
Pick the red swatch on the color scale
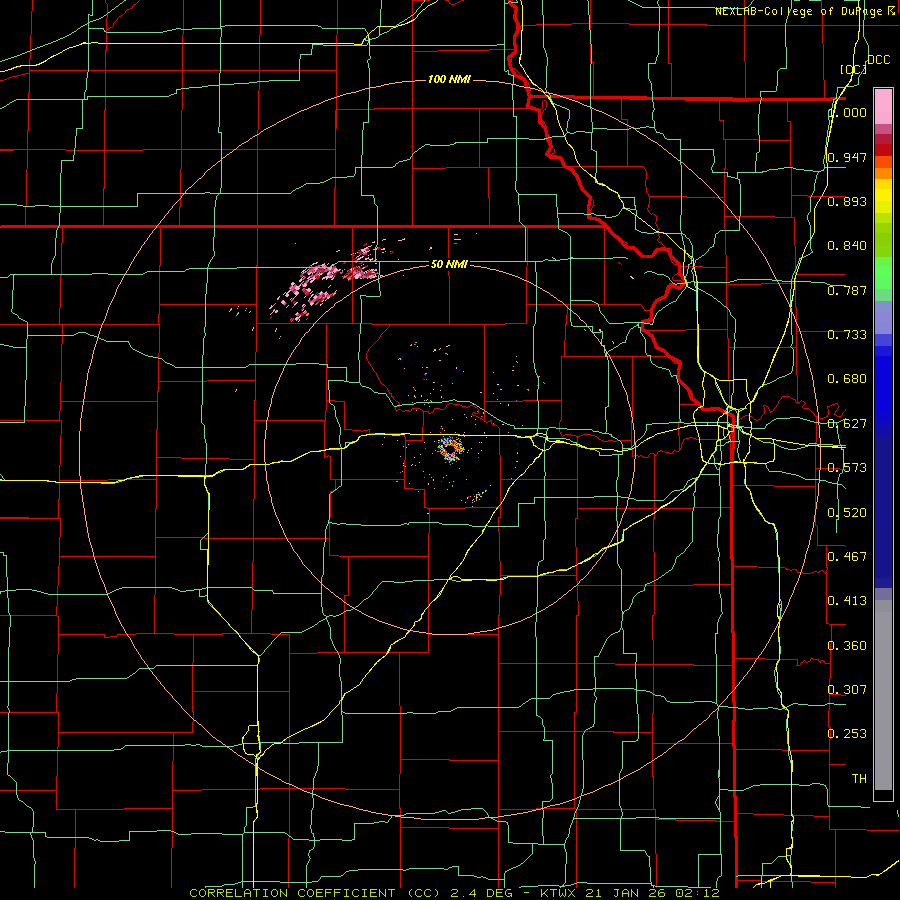[x=883, y=150]
